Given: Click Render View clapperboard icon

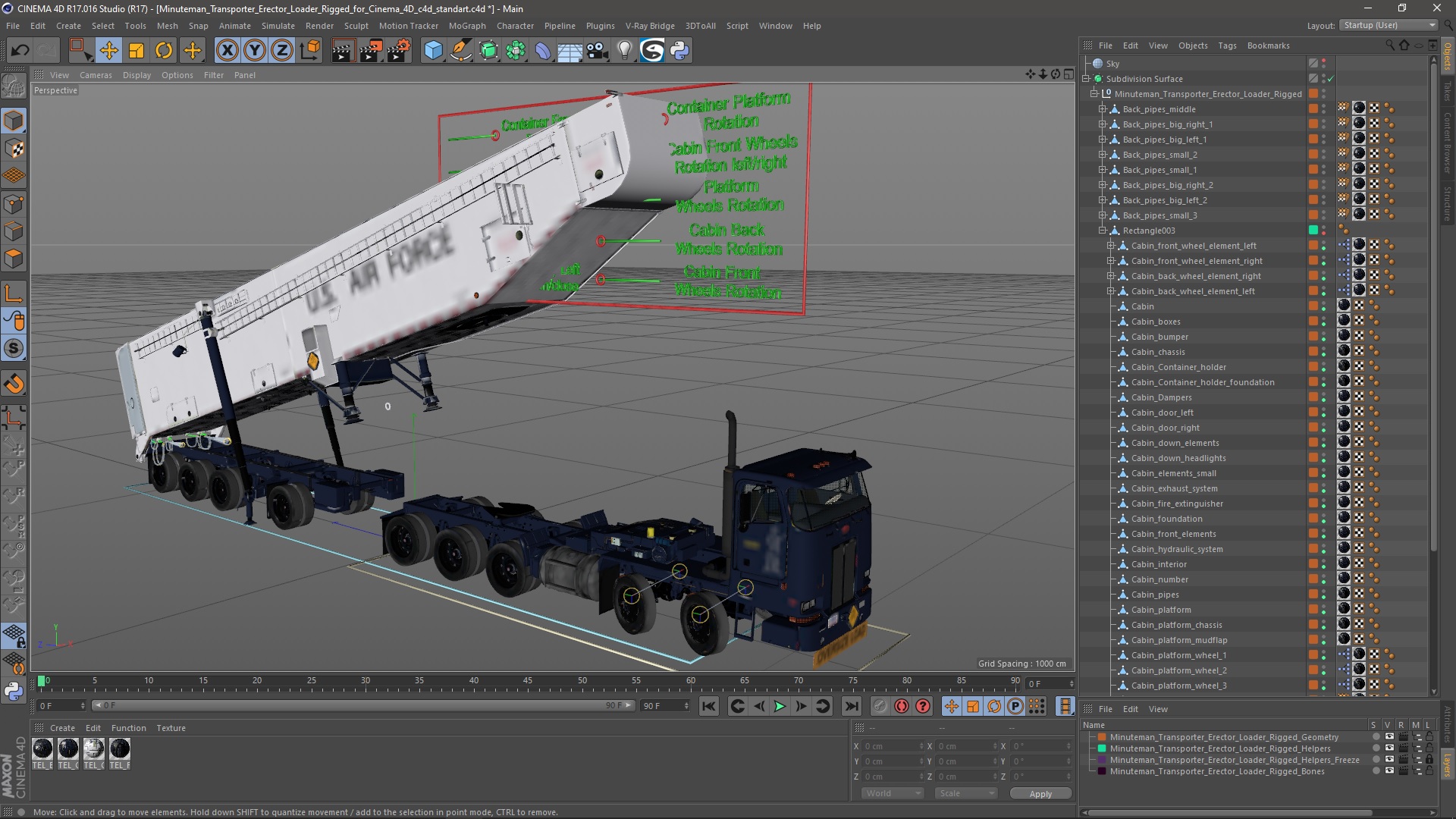Looking at the screenshot, I should pyautogui.click(x=343, y=51).
